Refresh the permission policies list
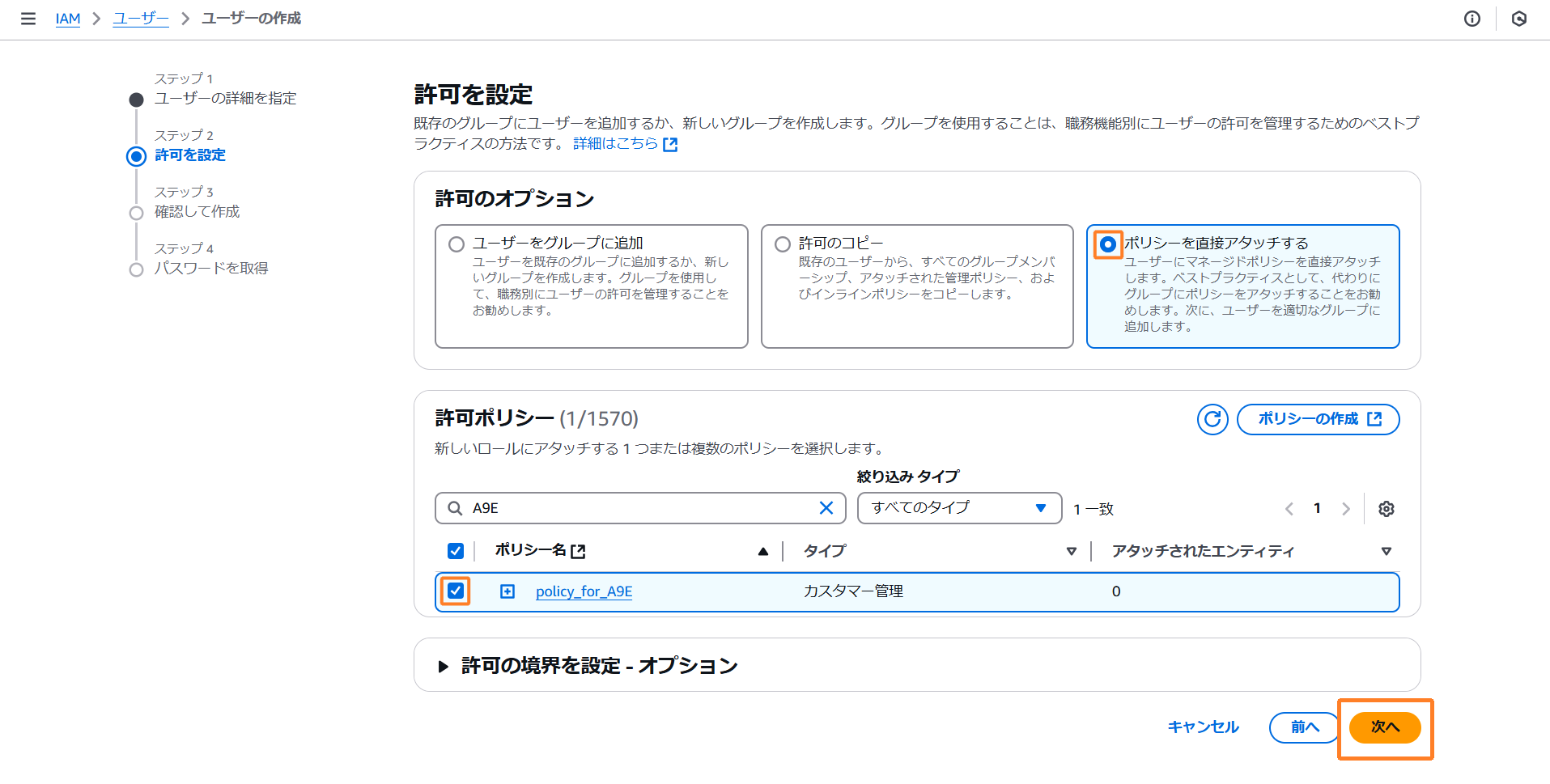Image resolution: width=1550 pixels, height=784 pixels. point(1212,419)
